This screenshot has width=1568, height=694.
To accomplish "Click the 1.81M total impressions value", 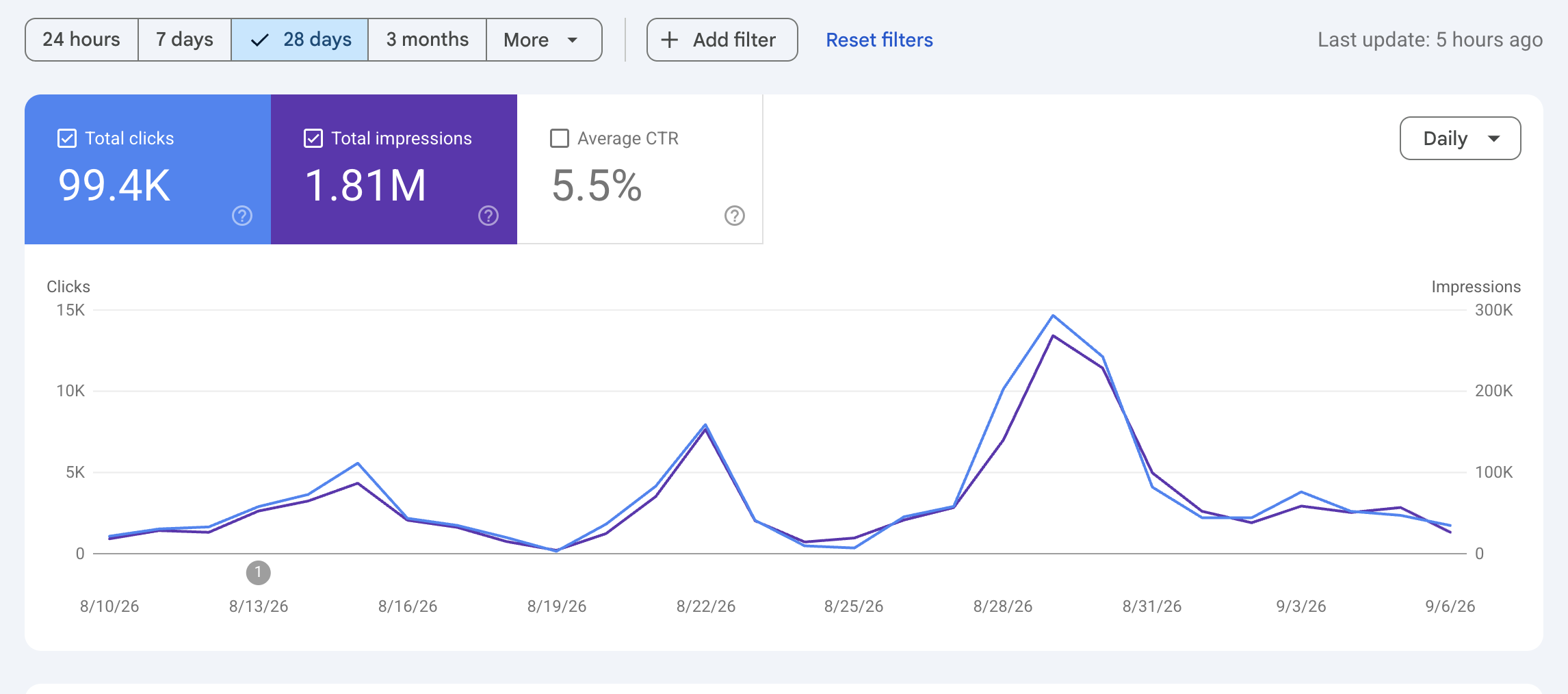I will point(366,185).
